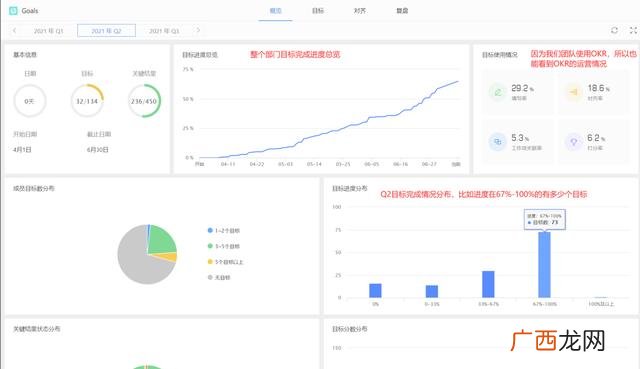Click the 4月1日 start date
The width and height of the screenshot is (640, 369).
click(x=22, y=150)
